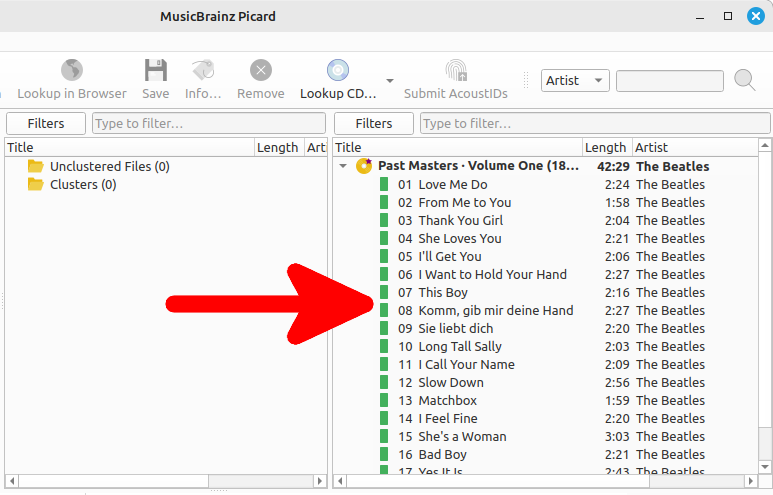Sort right pane by Length column header
The height and width of the screenshot is (495, 773).
point(607,147)
